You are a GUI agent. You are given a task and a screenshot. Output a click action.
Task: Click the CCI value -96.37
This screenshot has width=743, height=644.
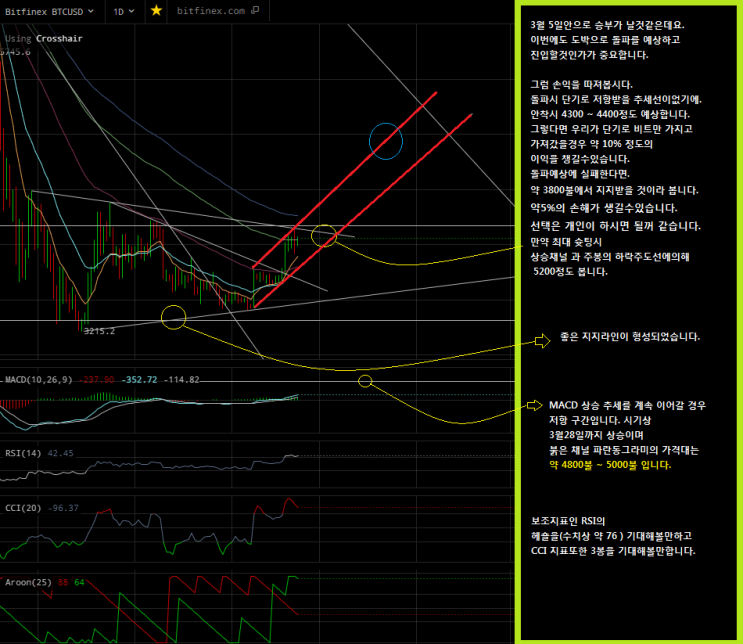pyautogui.click(x=63, y=508)
